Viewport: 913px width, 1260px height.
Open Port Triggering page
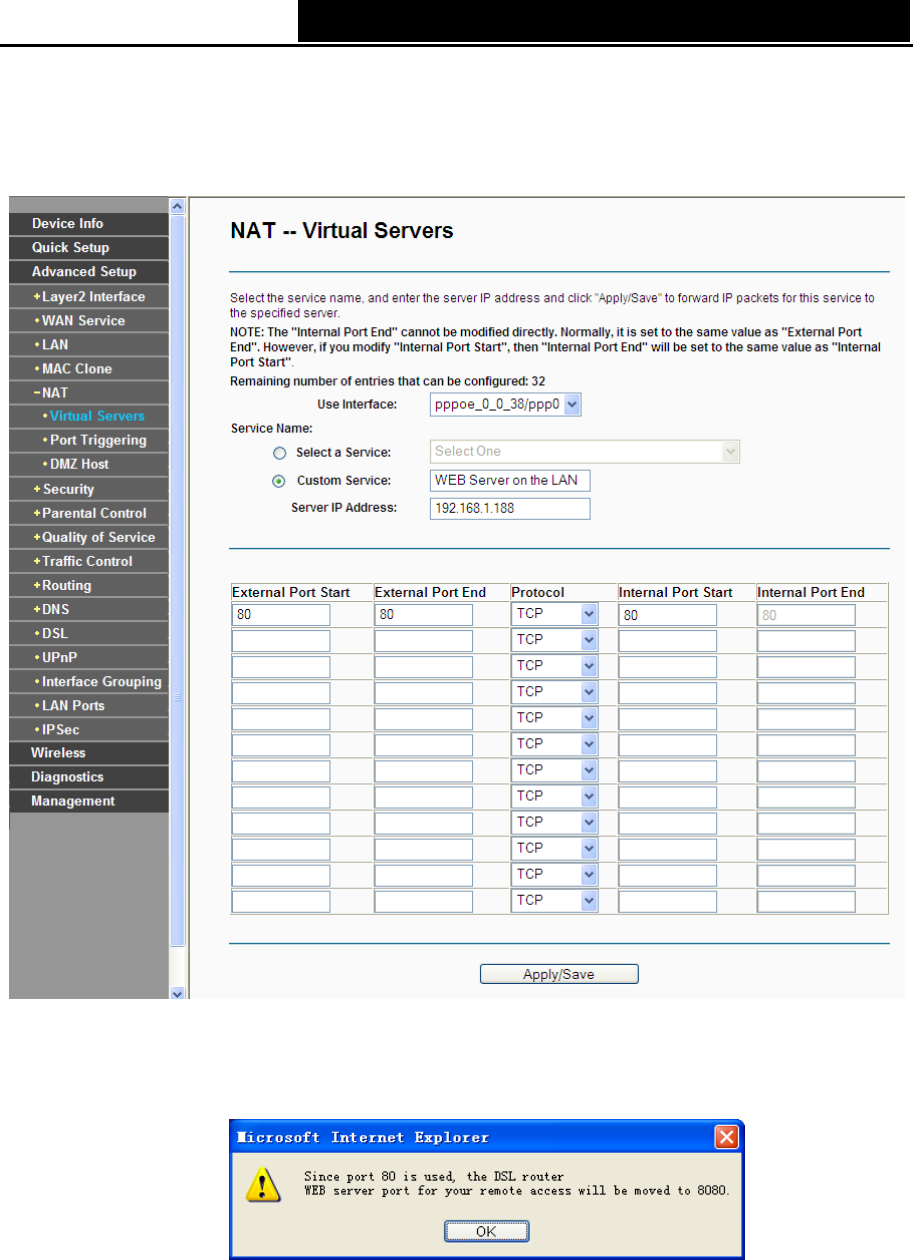[x=94, y=440]
